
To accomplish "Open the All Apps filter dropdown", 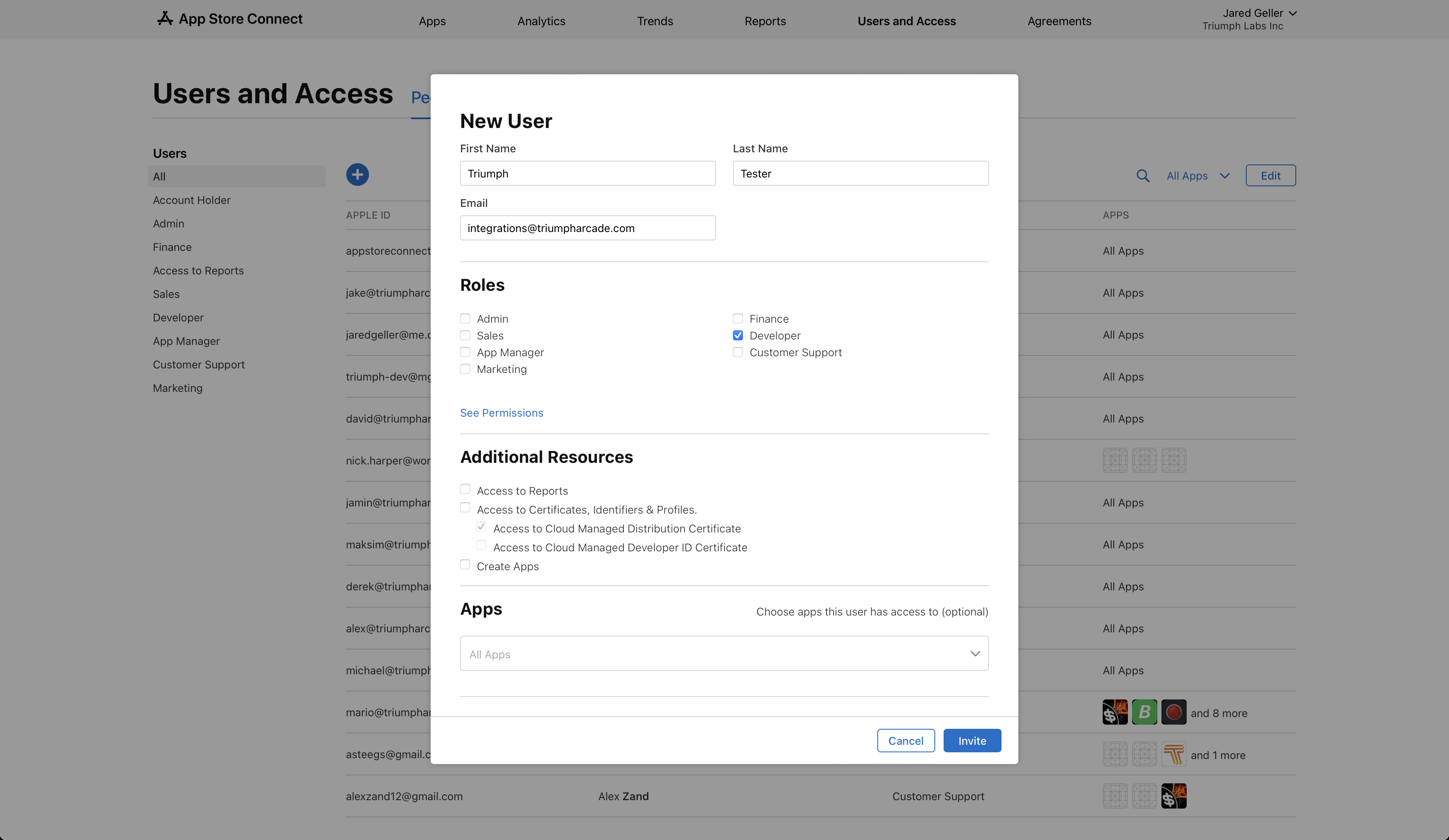I will click(x=1198, y=176).
